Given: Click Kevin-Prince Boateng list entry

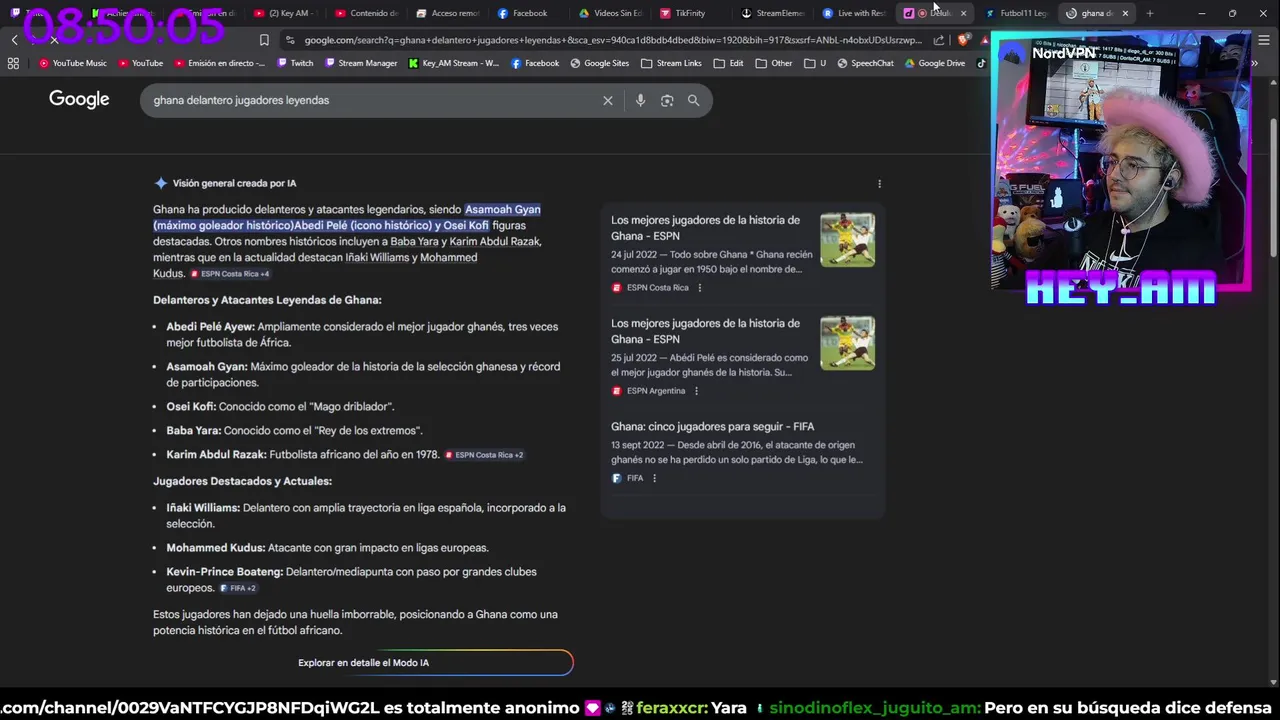Looking at the screenshot, I should coord(351,580).
